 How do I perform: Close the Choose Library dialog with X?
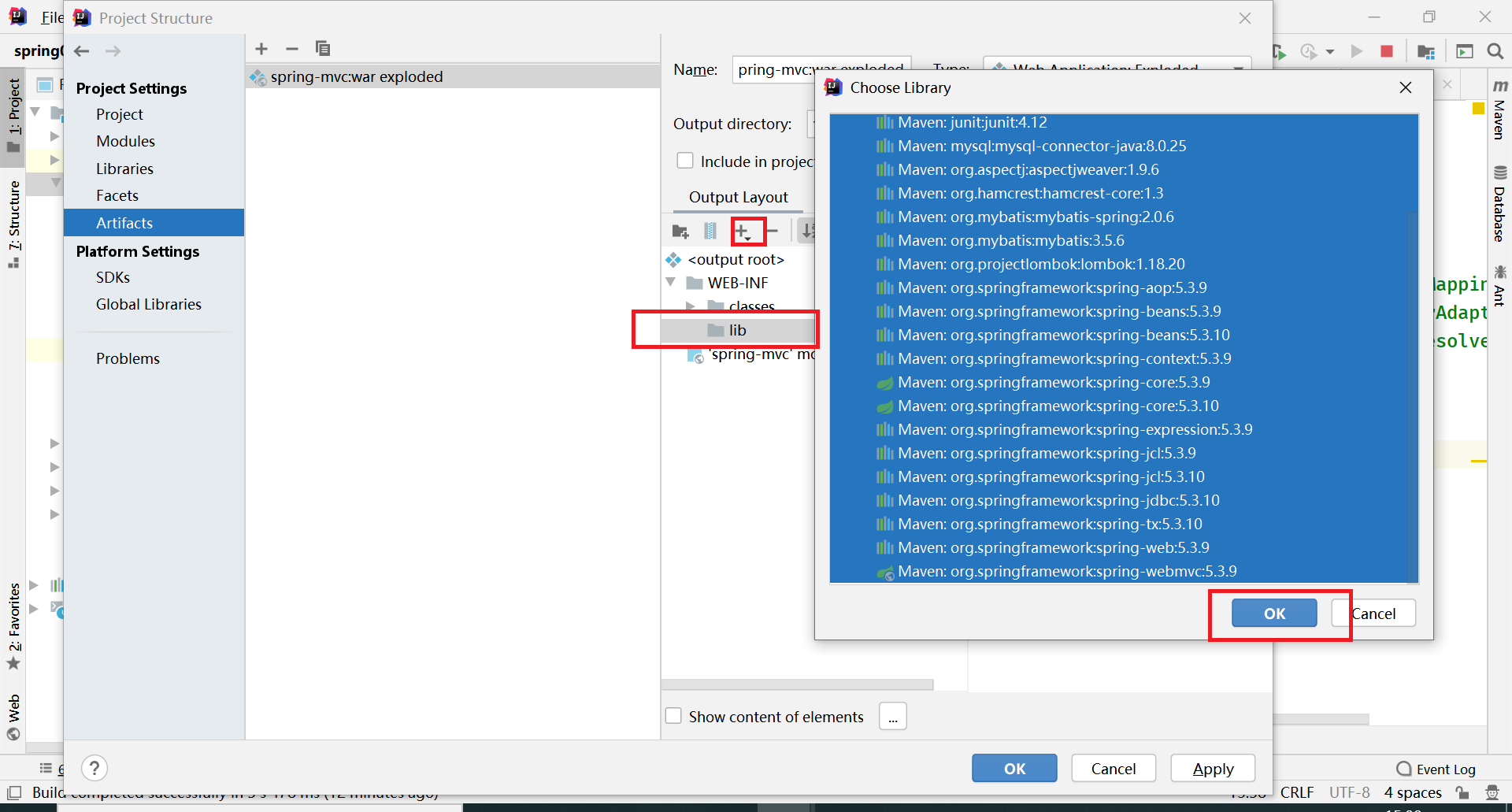1406,87
